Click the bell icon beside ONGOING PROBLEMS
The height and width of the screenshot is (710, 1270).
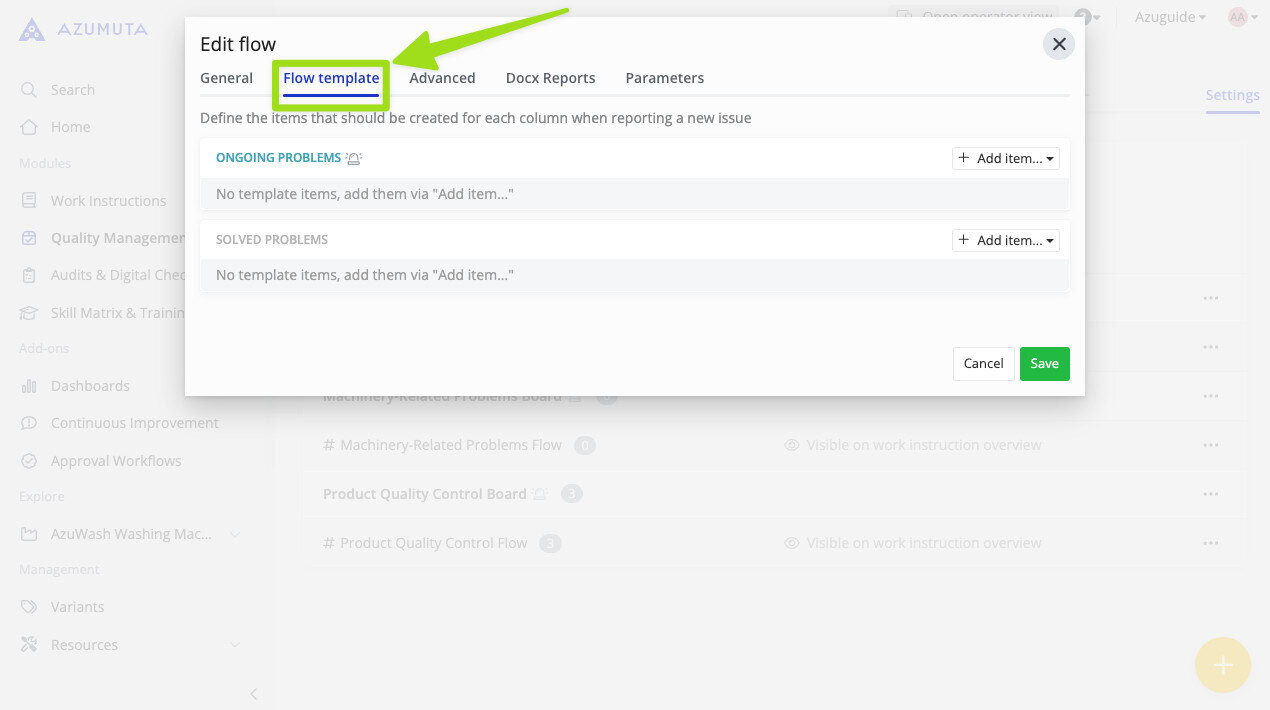coord(354,157)
